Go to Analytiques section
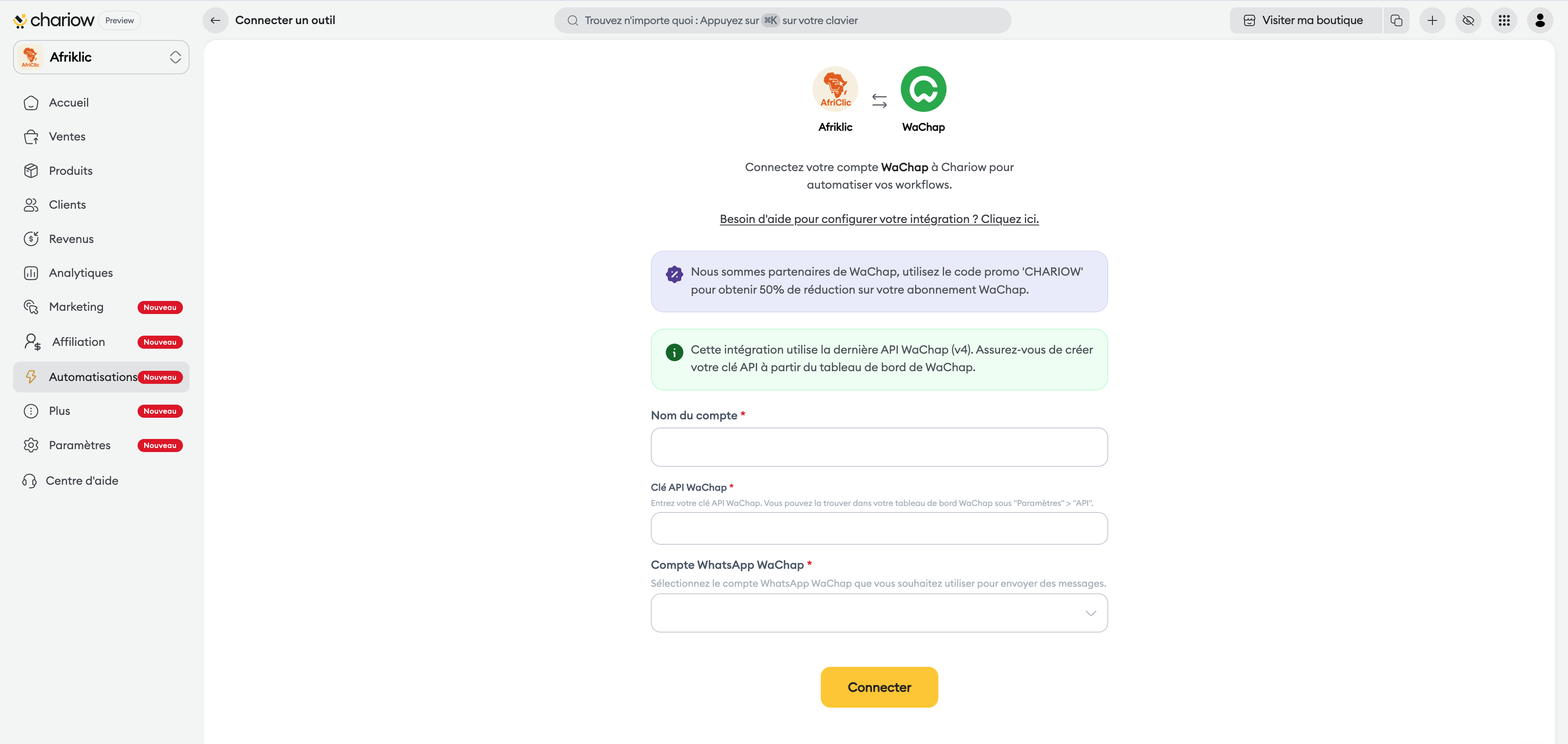The image size is (1568, 744). (x=80, y=273)
